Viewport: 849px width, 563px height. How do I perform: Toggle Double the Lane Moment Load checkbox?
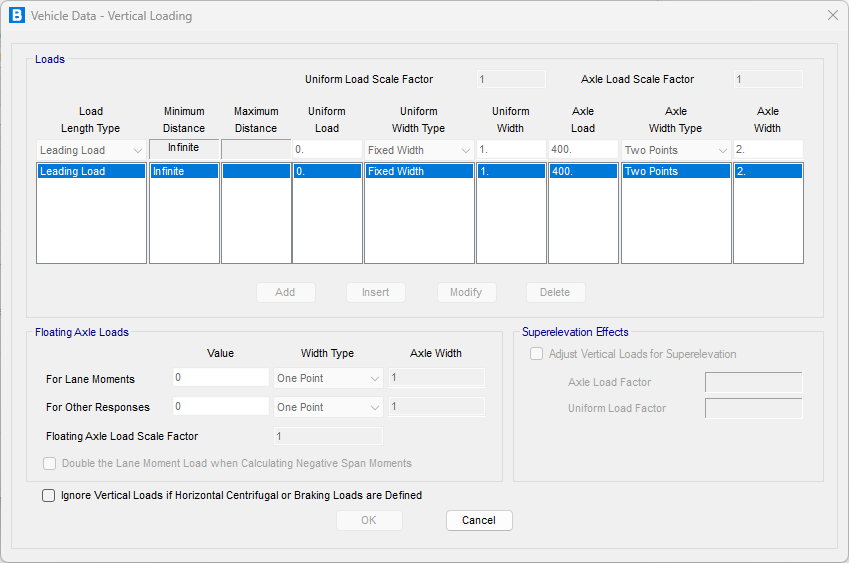[x=49, y=463]
